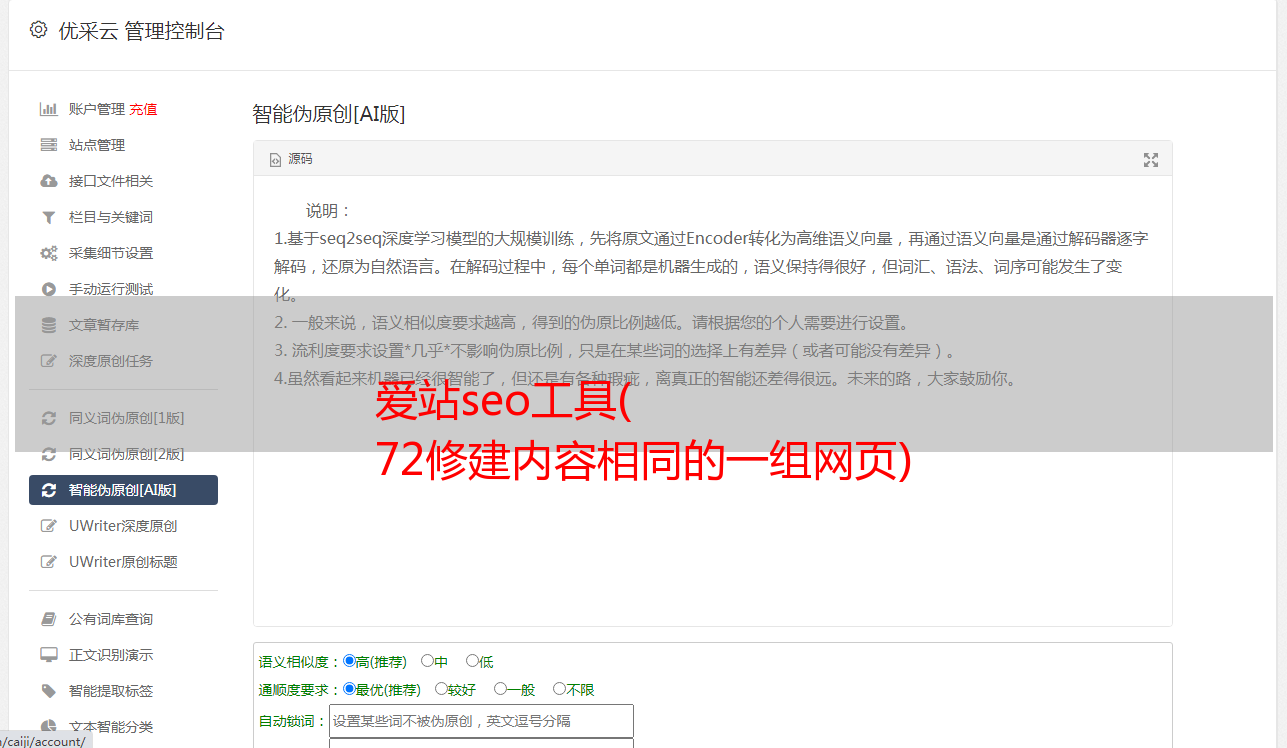Click the red 充值 recharge link
The width and height of the screenshot is (1287, 748).
[x=143, y=109]
